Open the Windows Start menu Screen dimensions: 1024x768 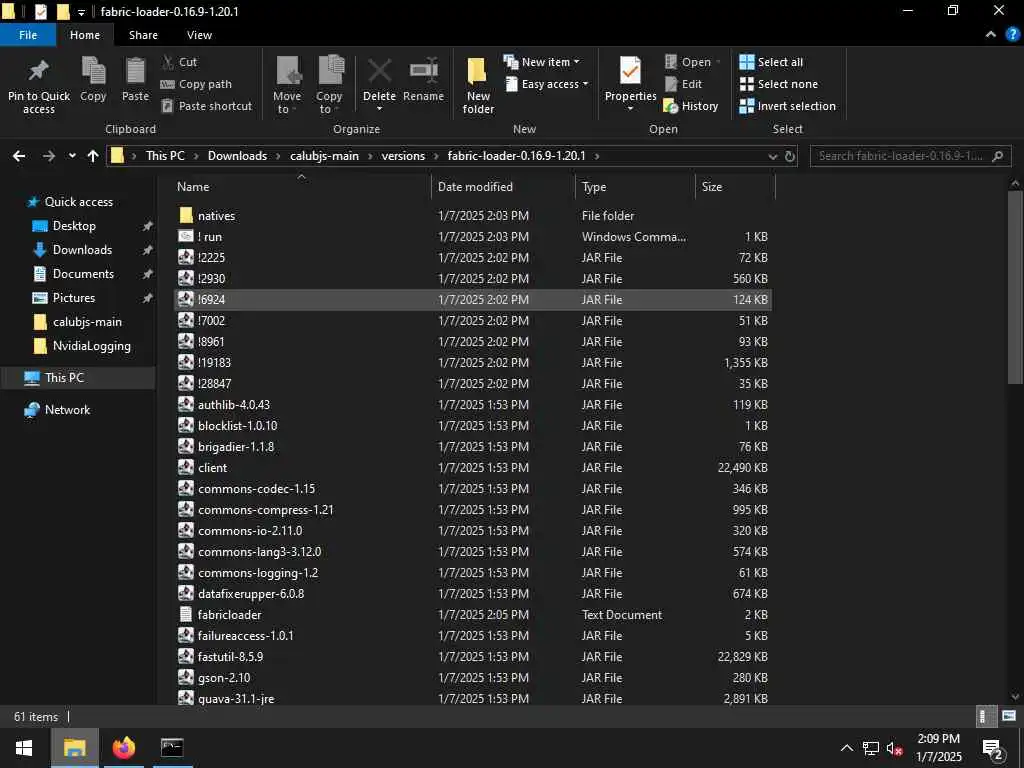24,748
